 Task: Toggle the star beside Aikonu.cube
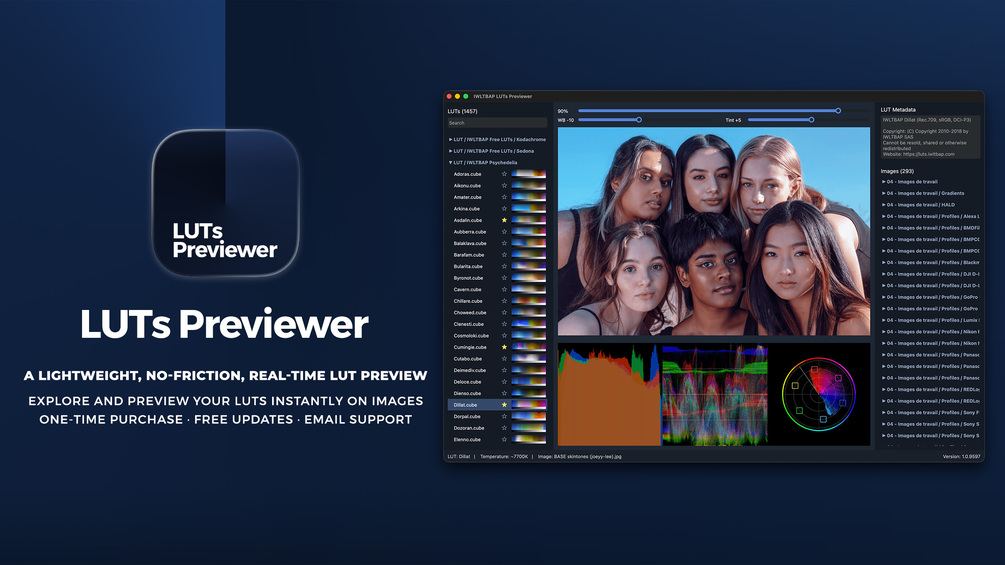[x=504, y=186]
